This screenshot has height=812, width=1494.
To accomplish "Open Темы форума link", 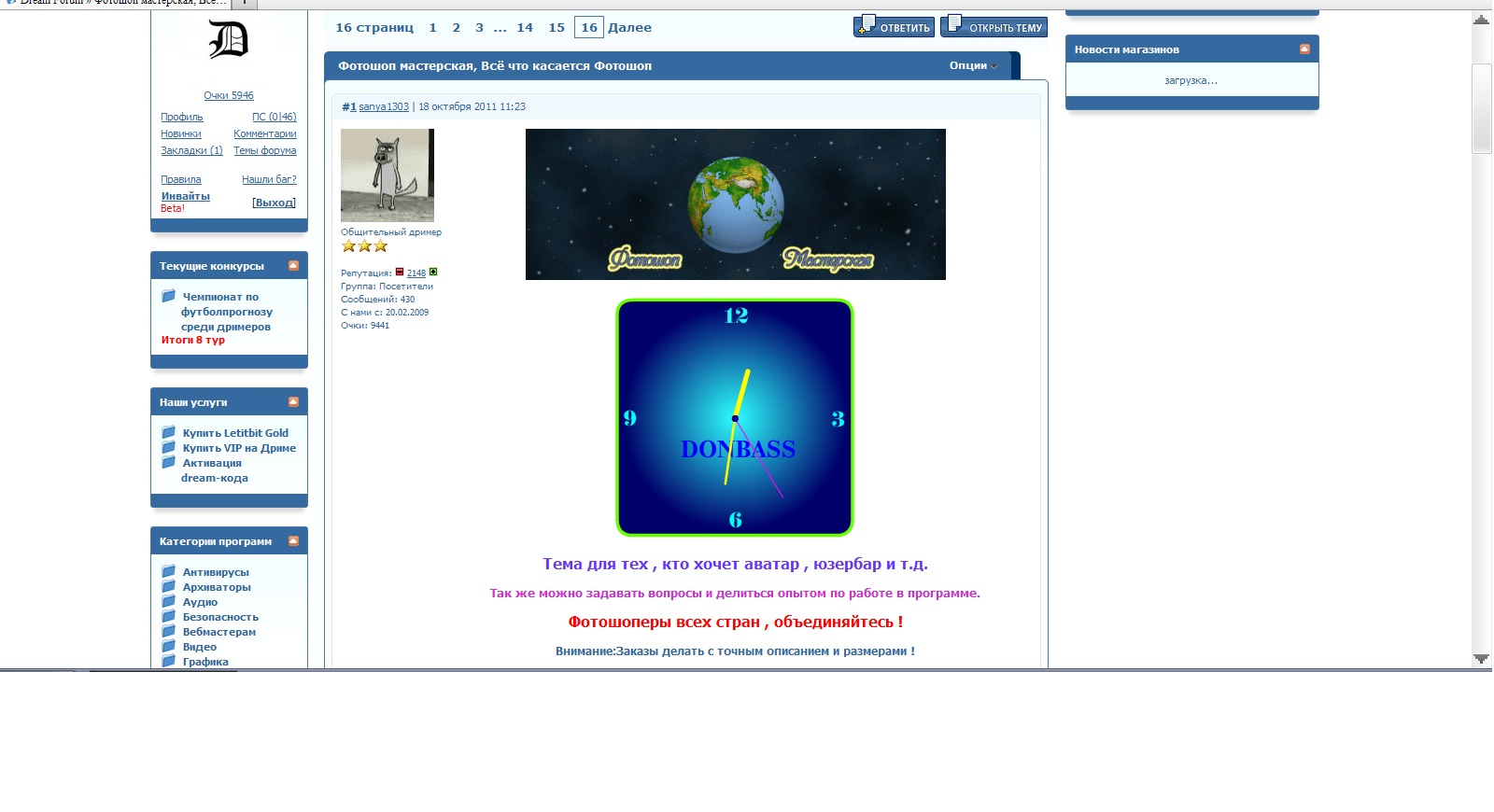I will click(265, 150).
